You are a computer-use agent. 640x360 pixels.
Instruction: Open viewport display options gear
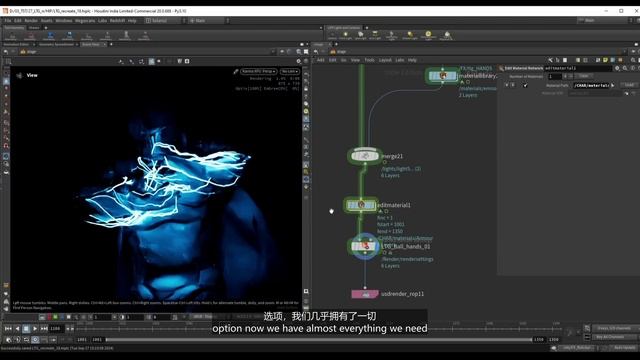[298, 61]
